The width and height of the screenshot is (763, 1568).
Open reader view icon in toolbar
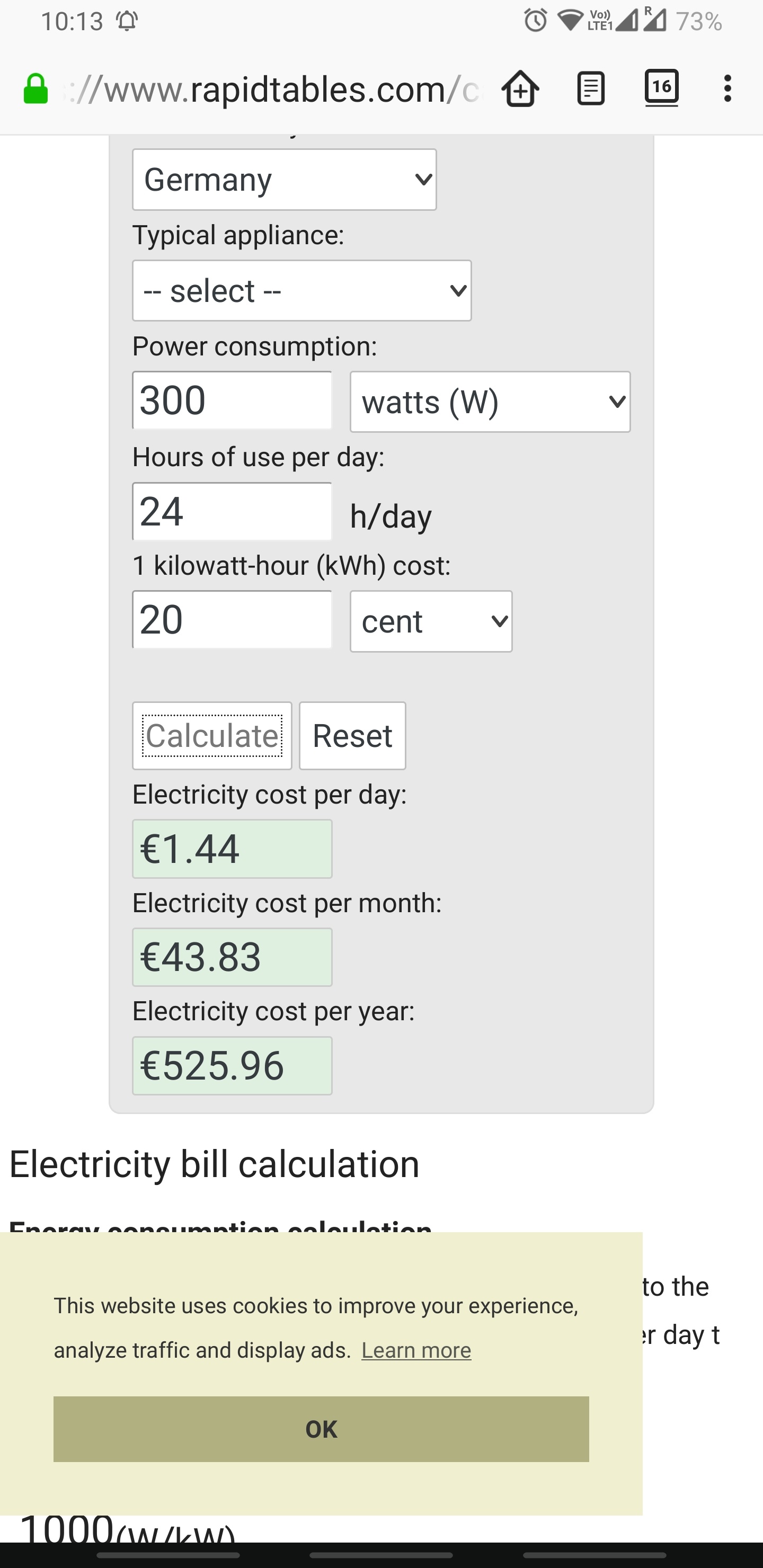[590, 89]
